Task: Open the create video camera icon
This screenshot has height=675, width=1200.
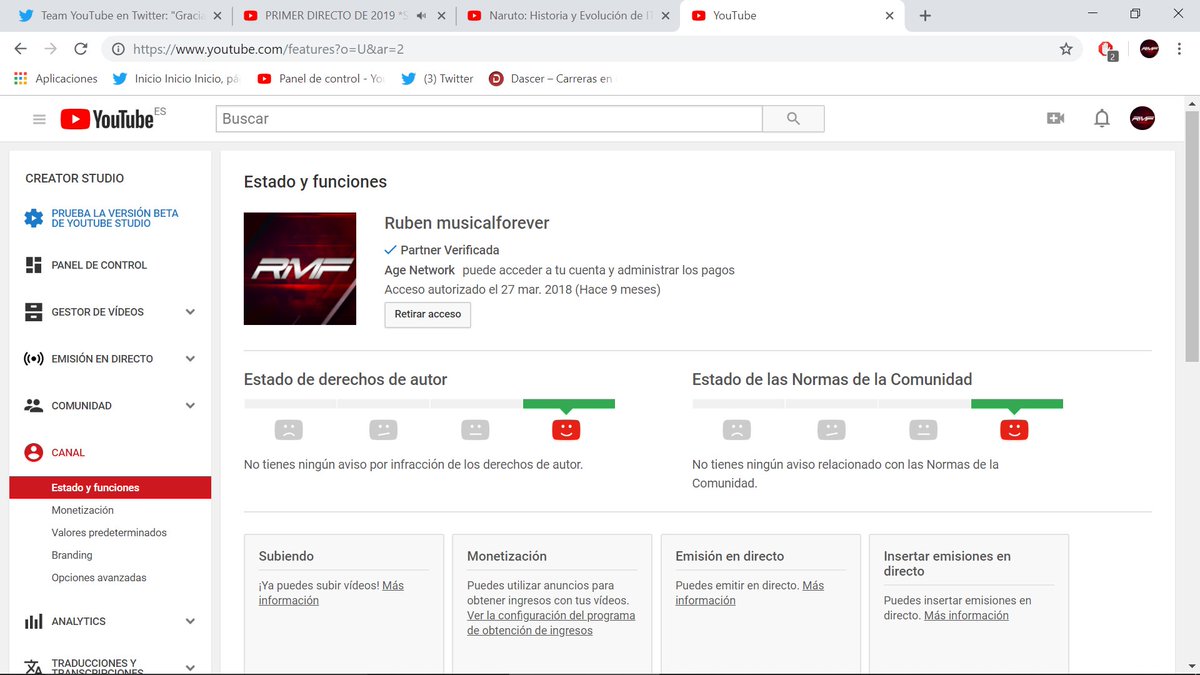Action: point(1055,118)
